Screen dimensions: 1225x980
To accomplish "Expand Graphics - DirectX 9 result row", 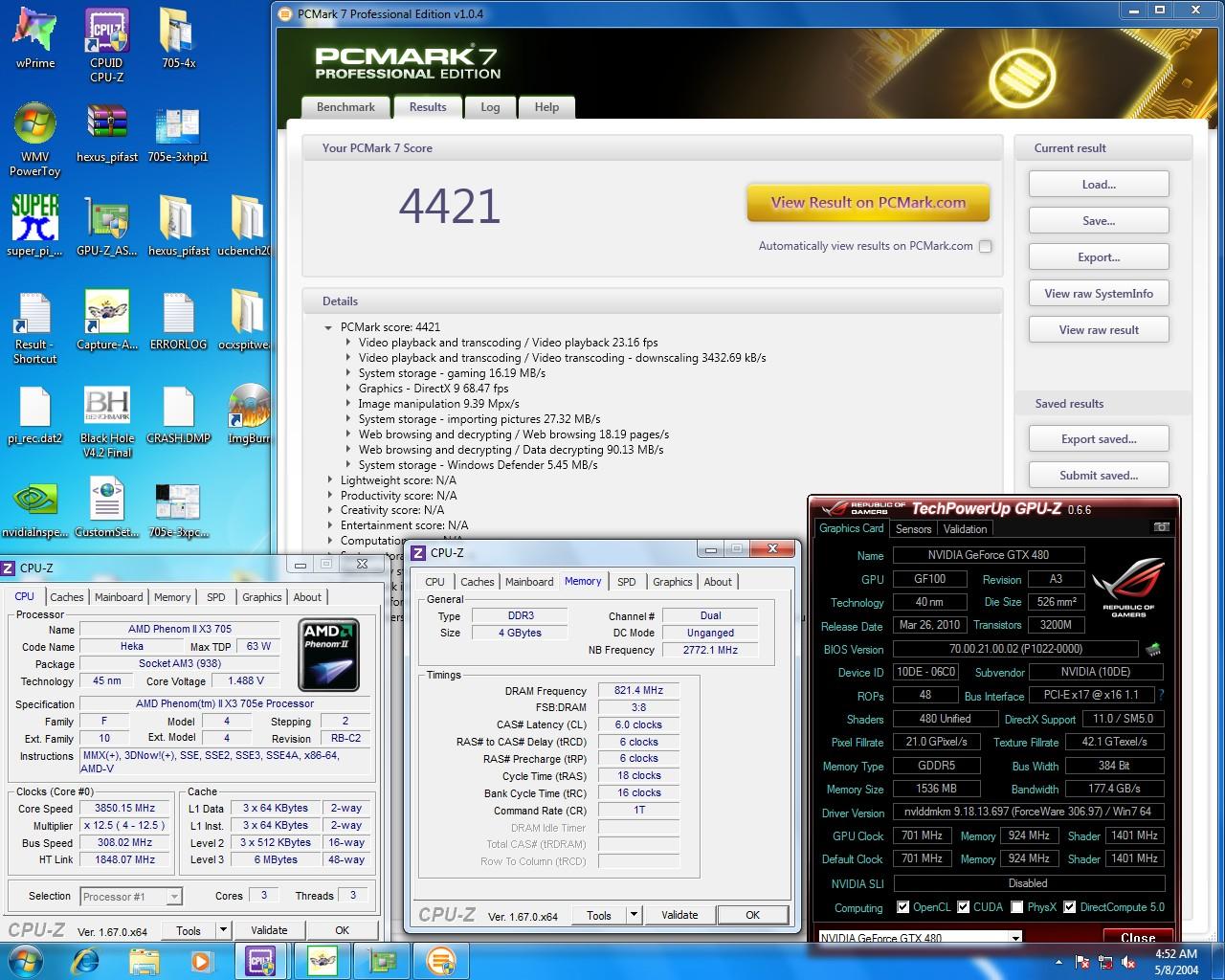I will pyautogui.click(x=347, y=389).
